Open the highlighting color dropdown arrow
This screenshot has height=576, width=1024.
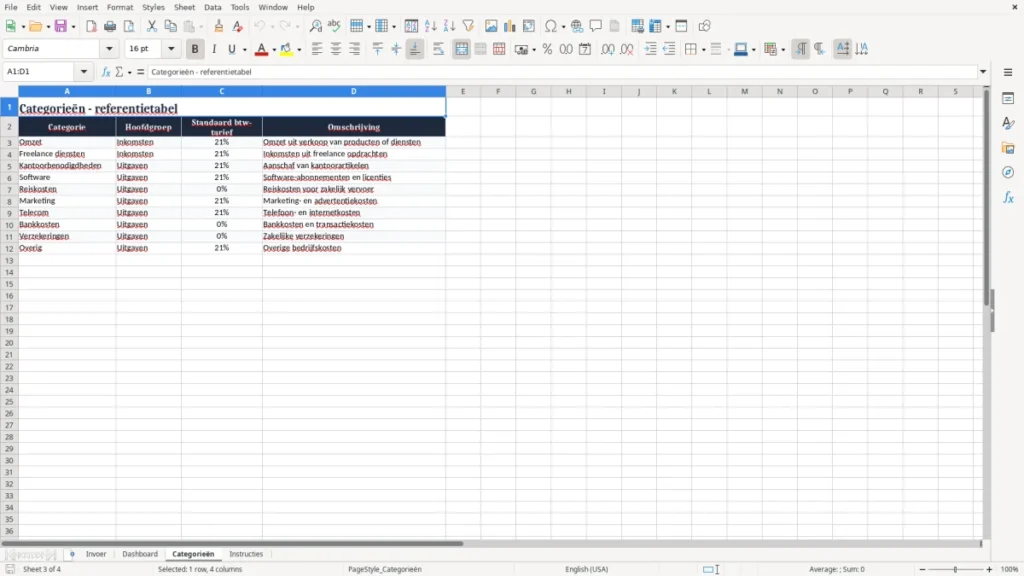point(299,49)
